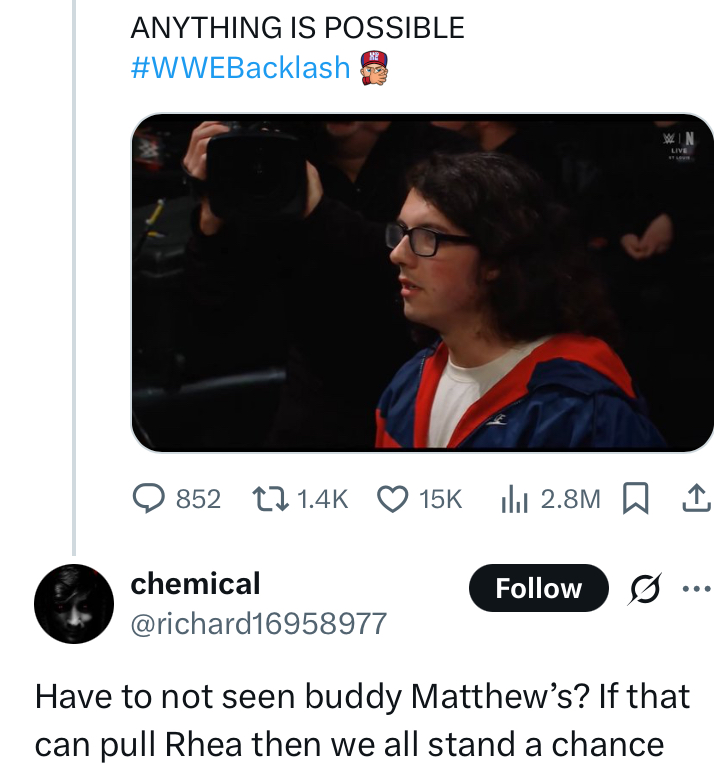Open the @richard16958977 handle
This screenshot has width=714, height=763.
(x=259, y=623)
